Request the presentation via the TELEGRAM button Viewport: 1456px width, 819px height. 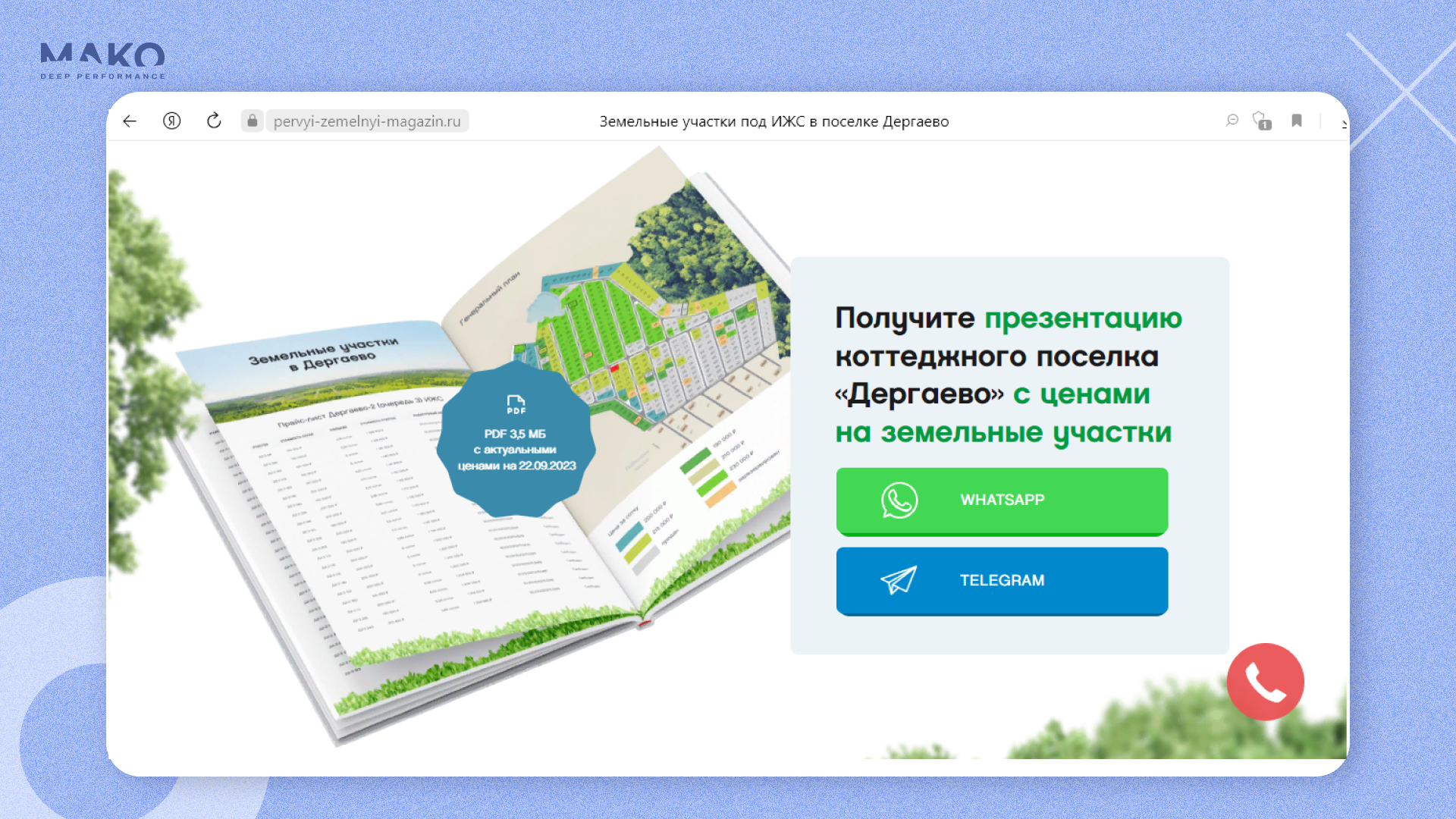point(1002,581)
